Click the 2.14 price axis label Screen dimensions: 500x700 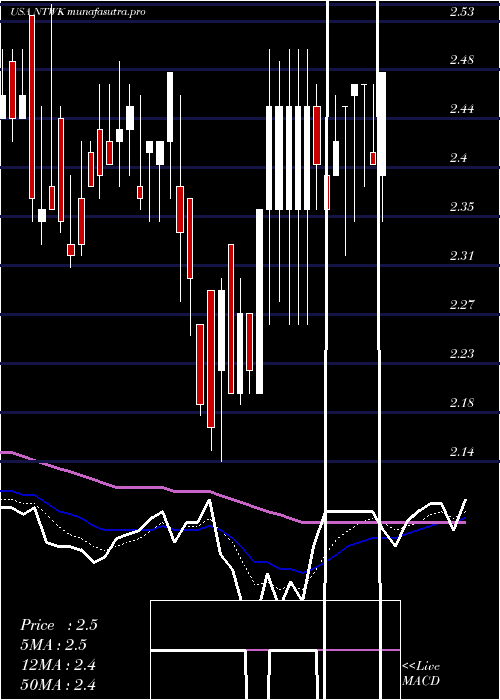click(x=462, y=452)
